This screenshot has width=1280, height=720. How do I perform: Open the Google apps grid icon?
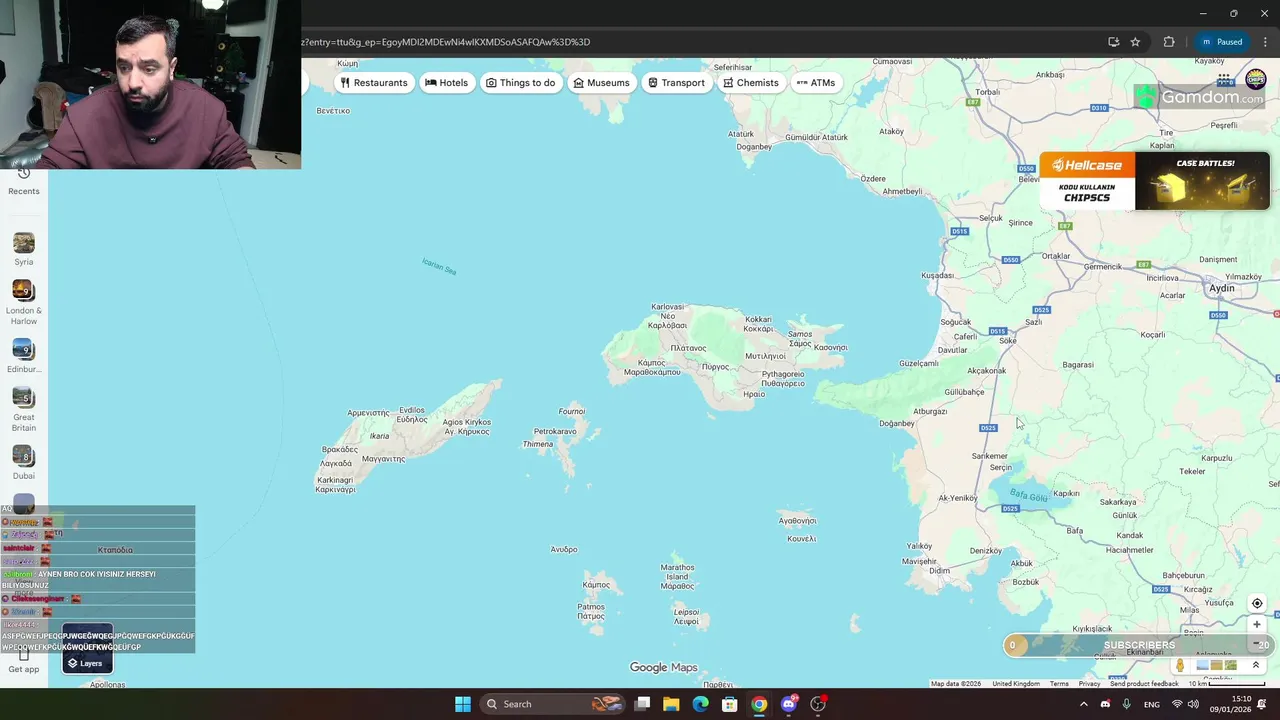click(1224, 80)
